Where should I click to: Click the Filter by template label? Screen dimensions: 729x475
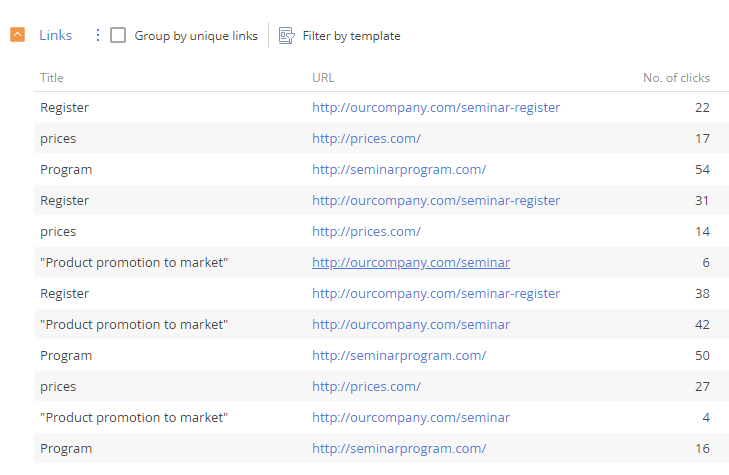(x=351, y=36)
